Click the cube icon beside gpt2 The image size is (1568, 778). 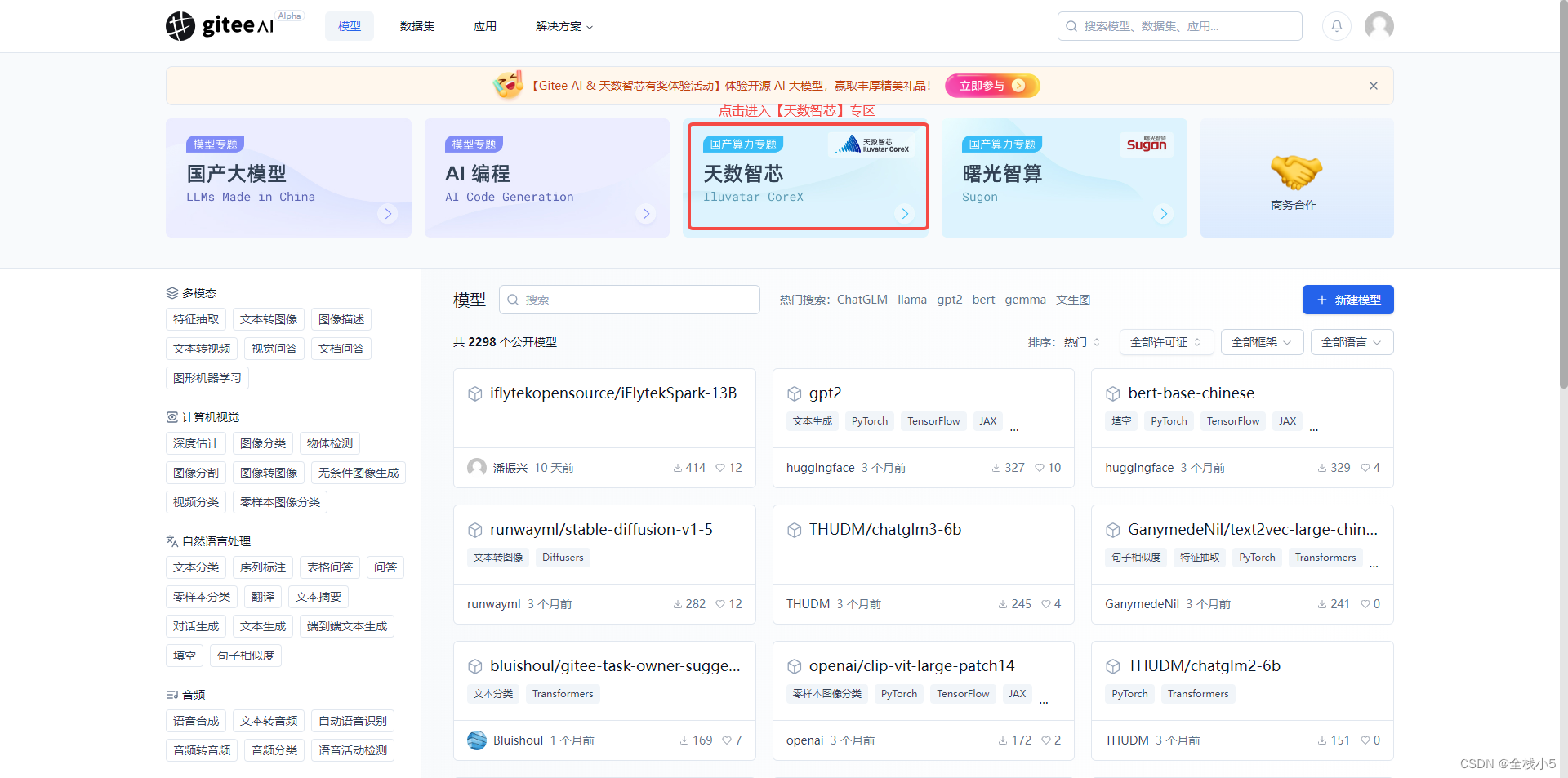tap(794, 393)
